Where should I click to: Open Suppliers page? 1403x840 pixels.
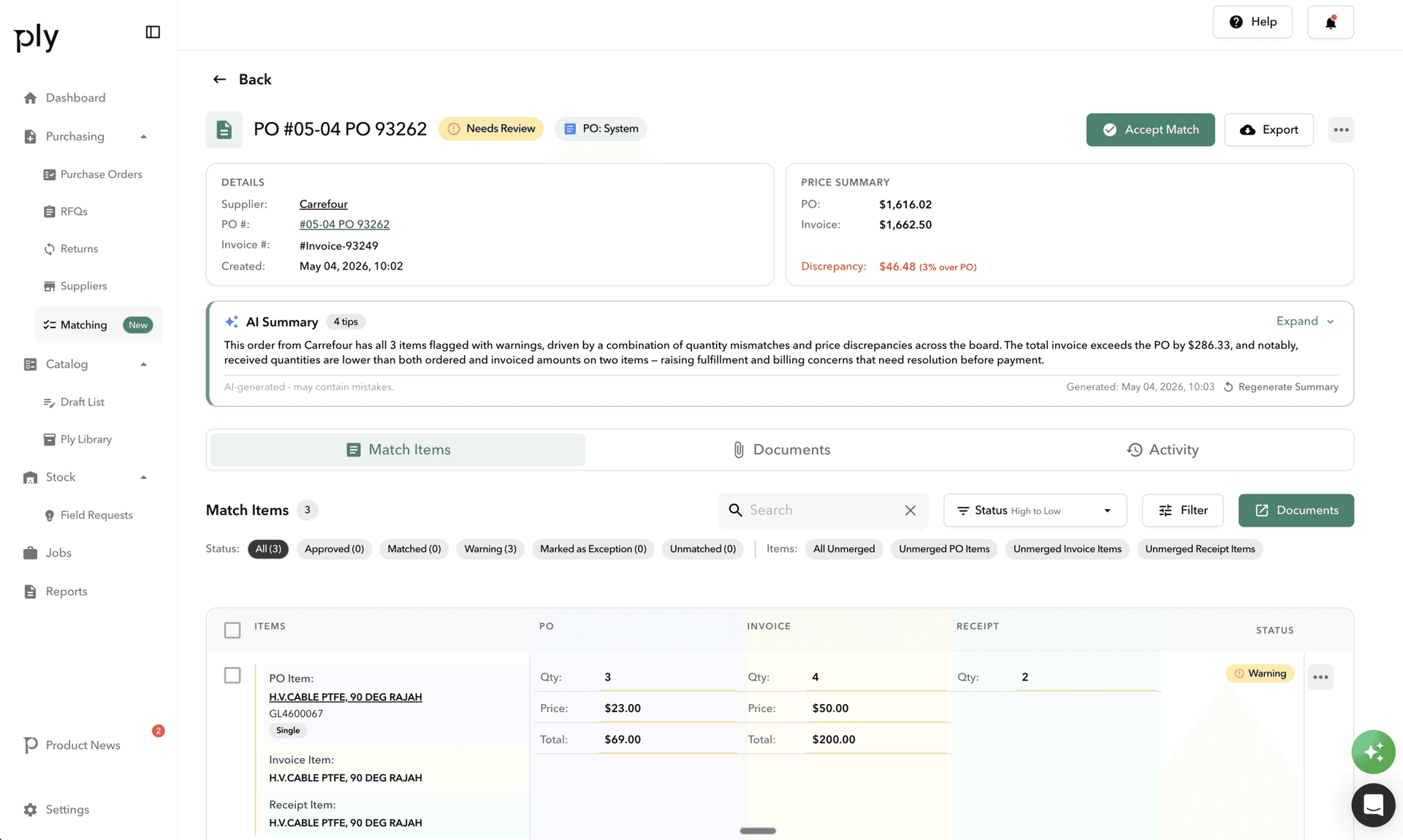83,286
